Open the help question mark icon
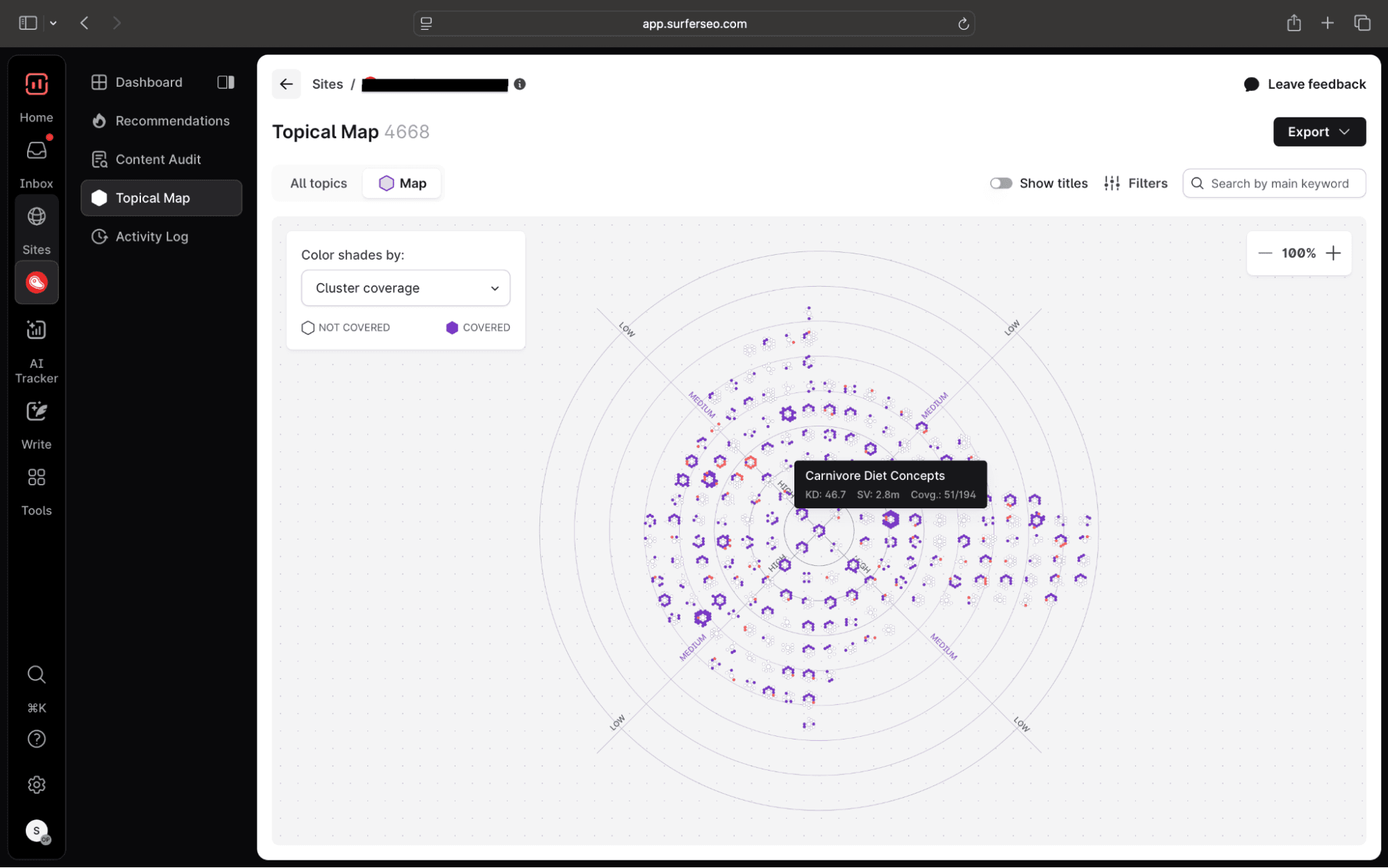Image resolution: width=1388 pixels, height=868 pixels. (x=36, y=738)
